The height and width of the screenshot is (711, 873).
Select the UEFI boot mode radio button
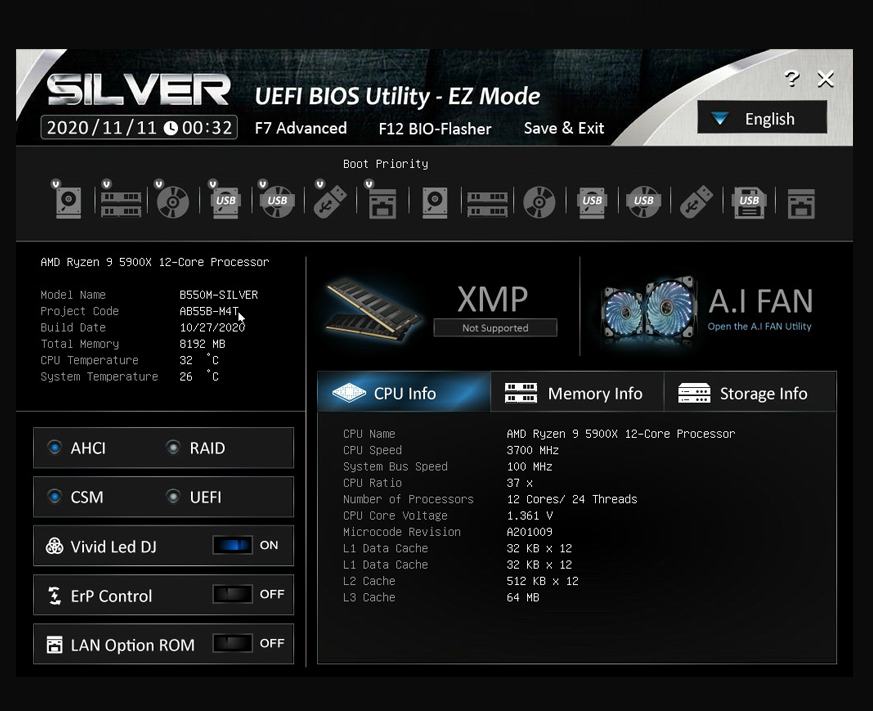[173, 496]
